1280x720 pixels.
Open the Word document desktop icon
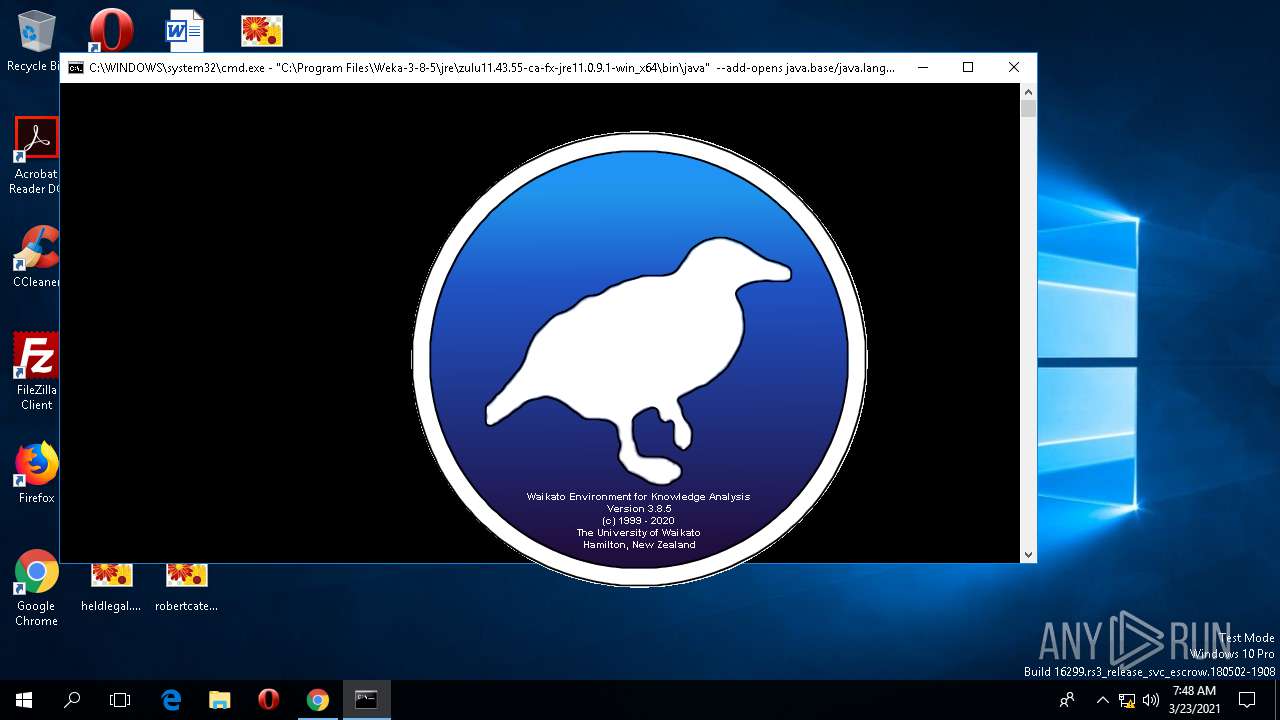tap(185, 30)
